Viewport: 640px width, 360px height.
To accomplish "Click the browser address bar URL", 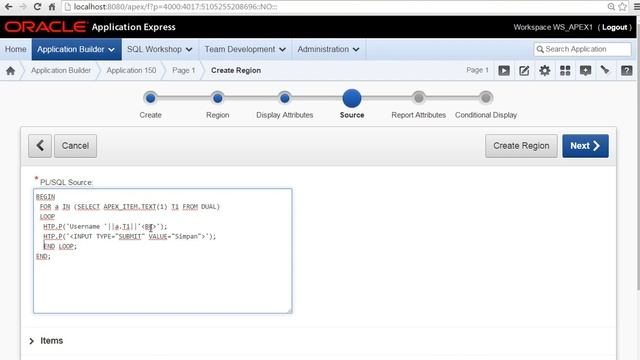I will pos(176,7).
